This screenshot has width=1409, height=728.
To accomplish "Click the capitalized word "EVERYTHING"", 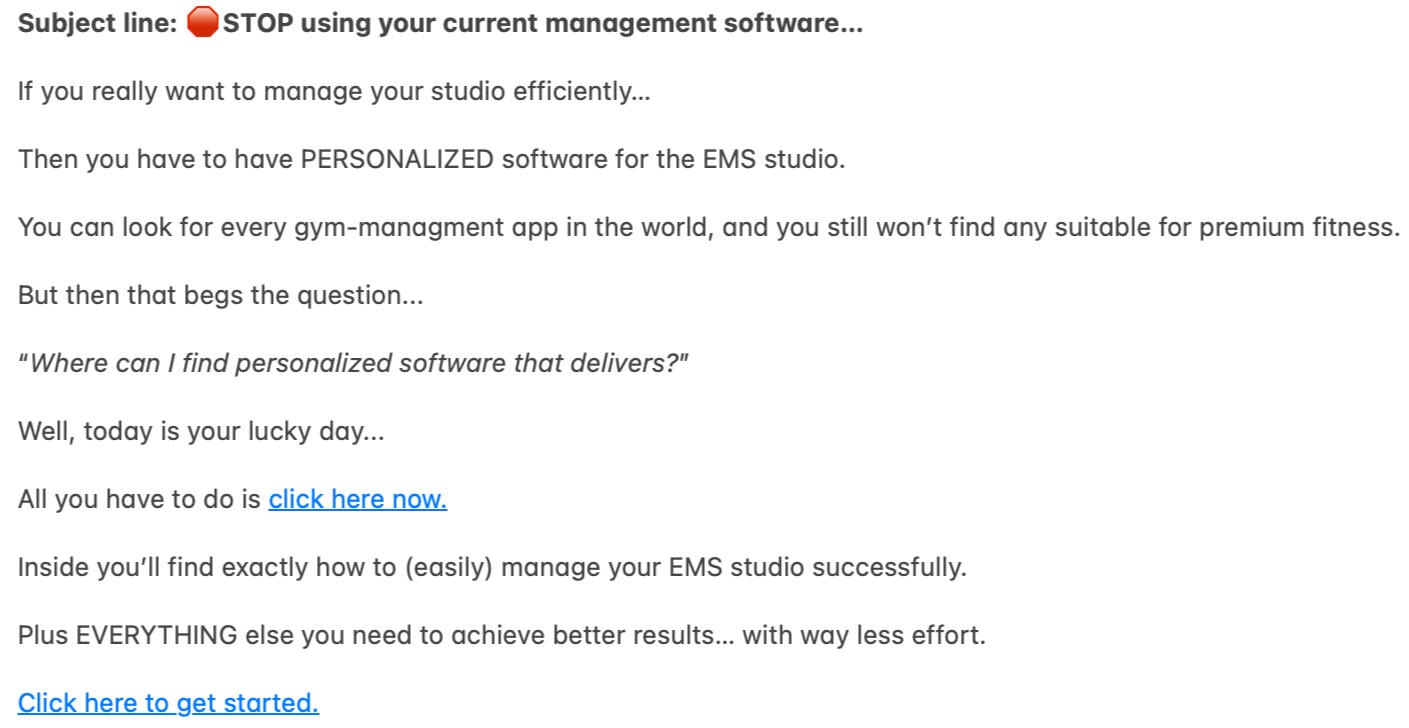I will pos(157,635).
